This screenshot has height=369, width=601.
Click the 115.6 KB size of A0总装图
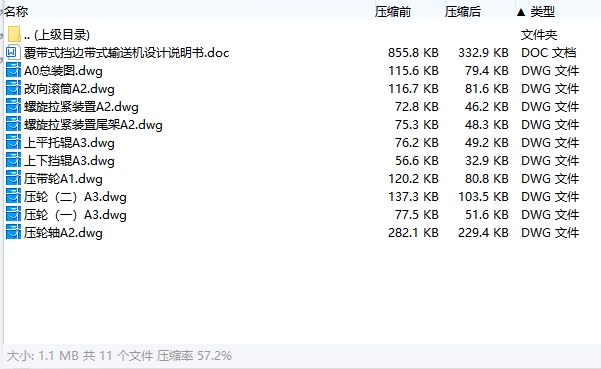(413, 71)
